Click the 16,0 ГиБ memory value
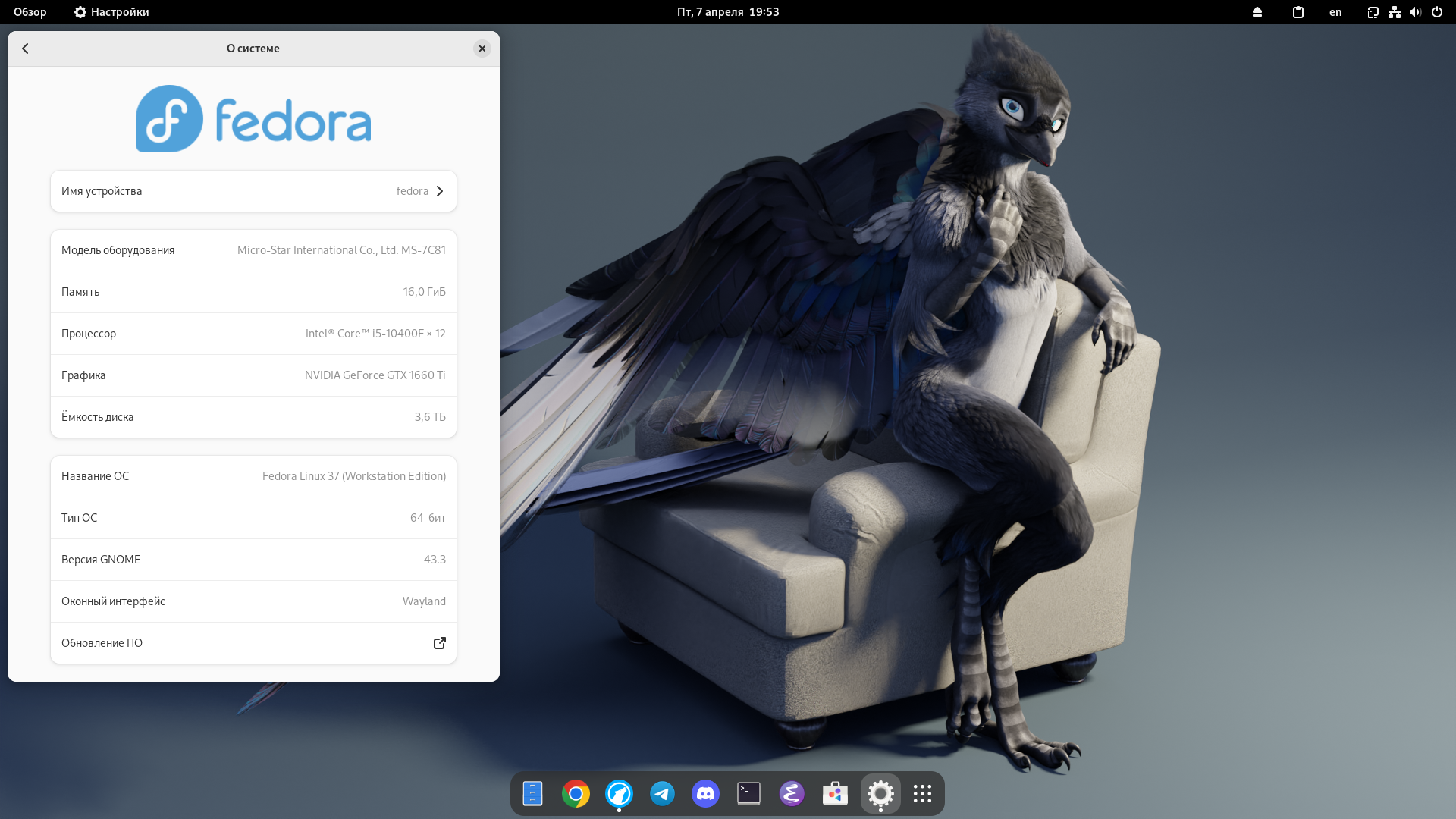 (x=424, y=292)
